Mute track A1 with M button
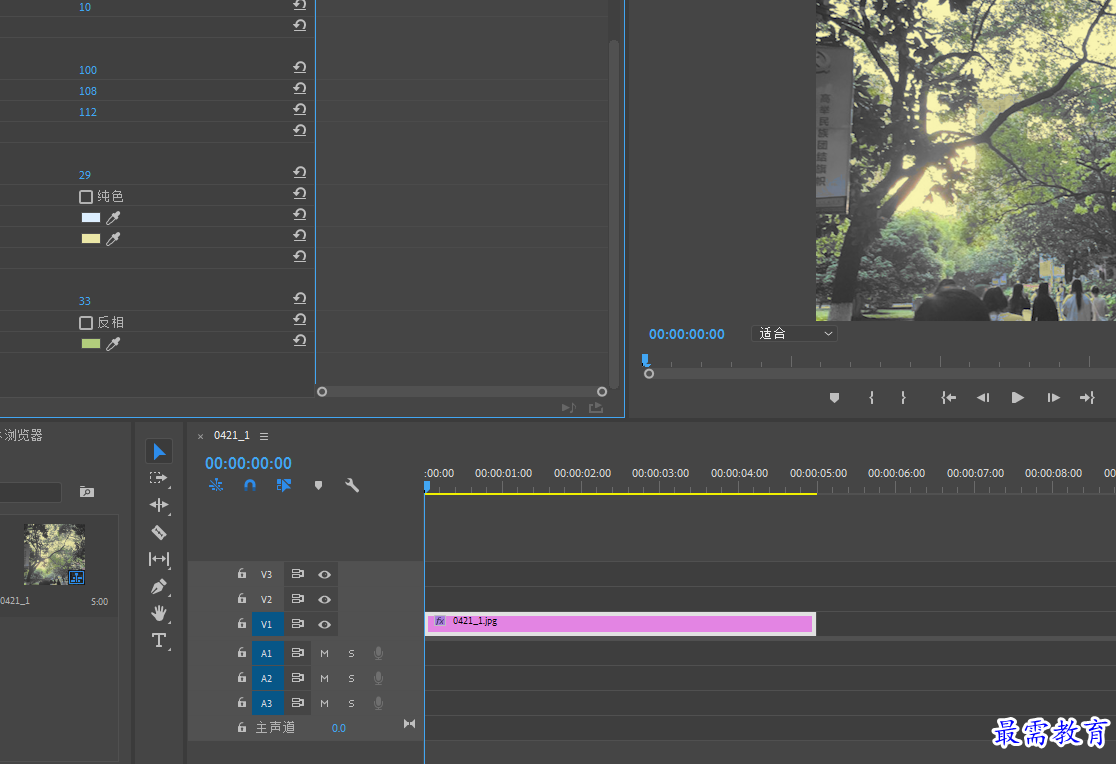1116x764 pixels. pyautogui.click(x=325, y=653)
